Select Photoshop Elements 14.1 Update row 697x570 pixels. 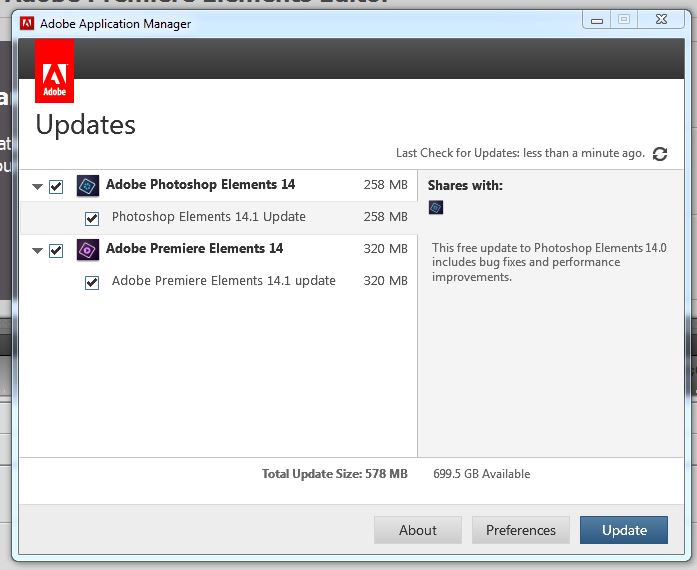point(219,217)
